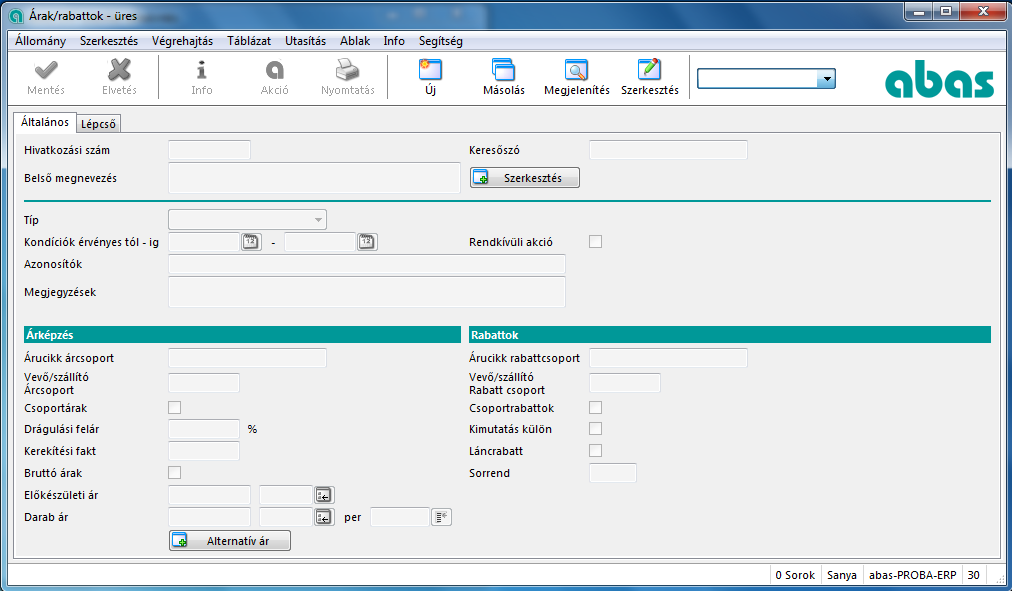Click the Mentés checkmark toolbar icon
This screenshot has height=591, width=1012.
click(x=46, y=70)
